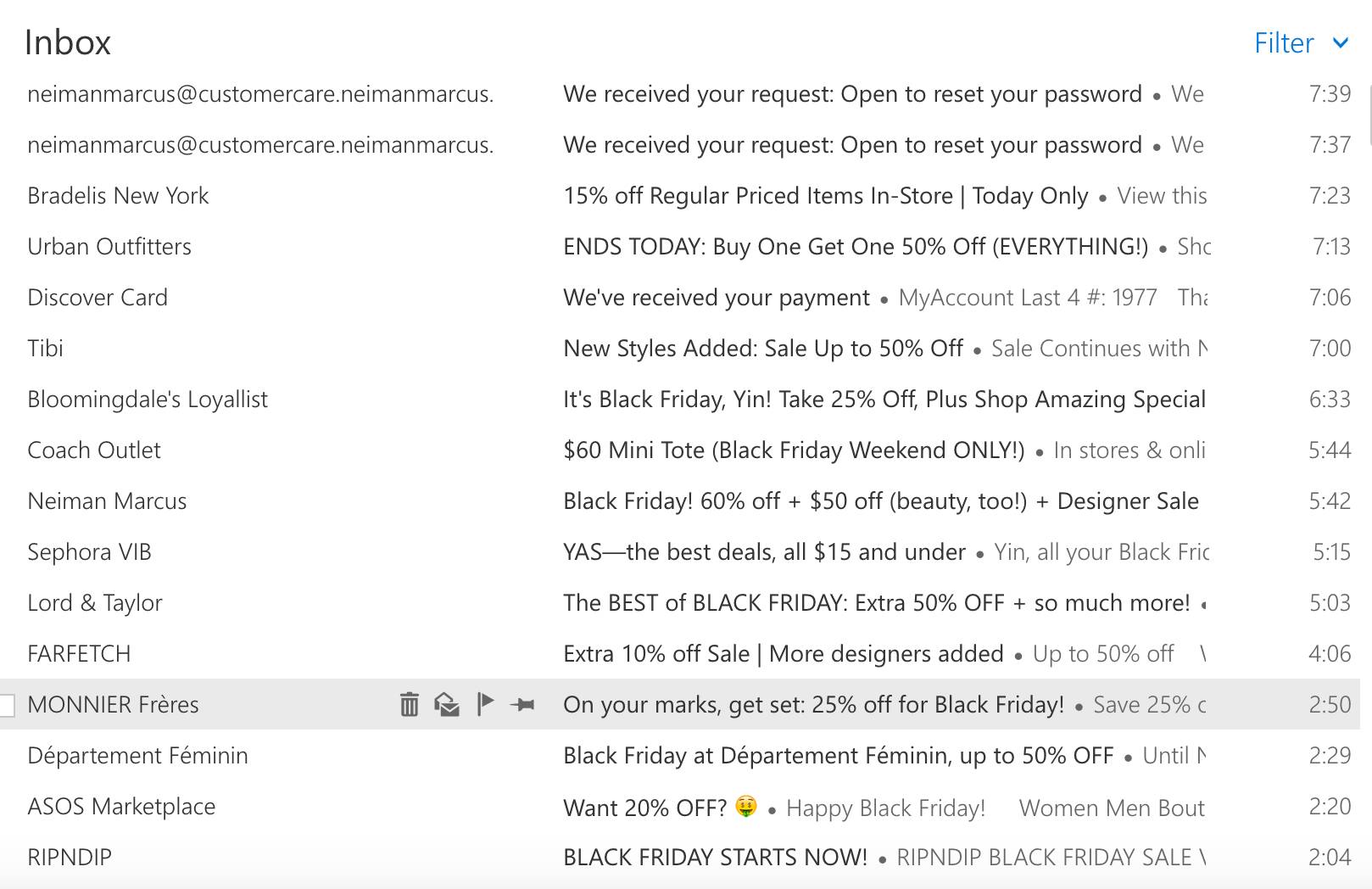Open the Tibi New Styles Added email
Viewport: 1372px width, 889px height.
763,349
